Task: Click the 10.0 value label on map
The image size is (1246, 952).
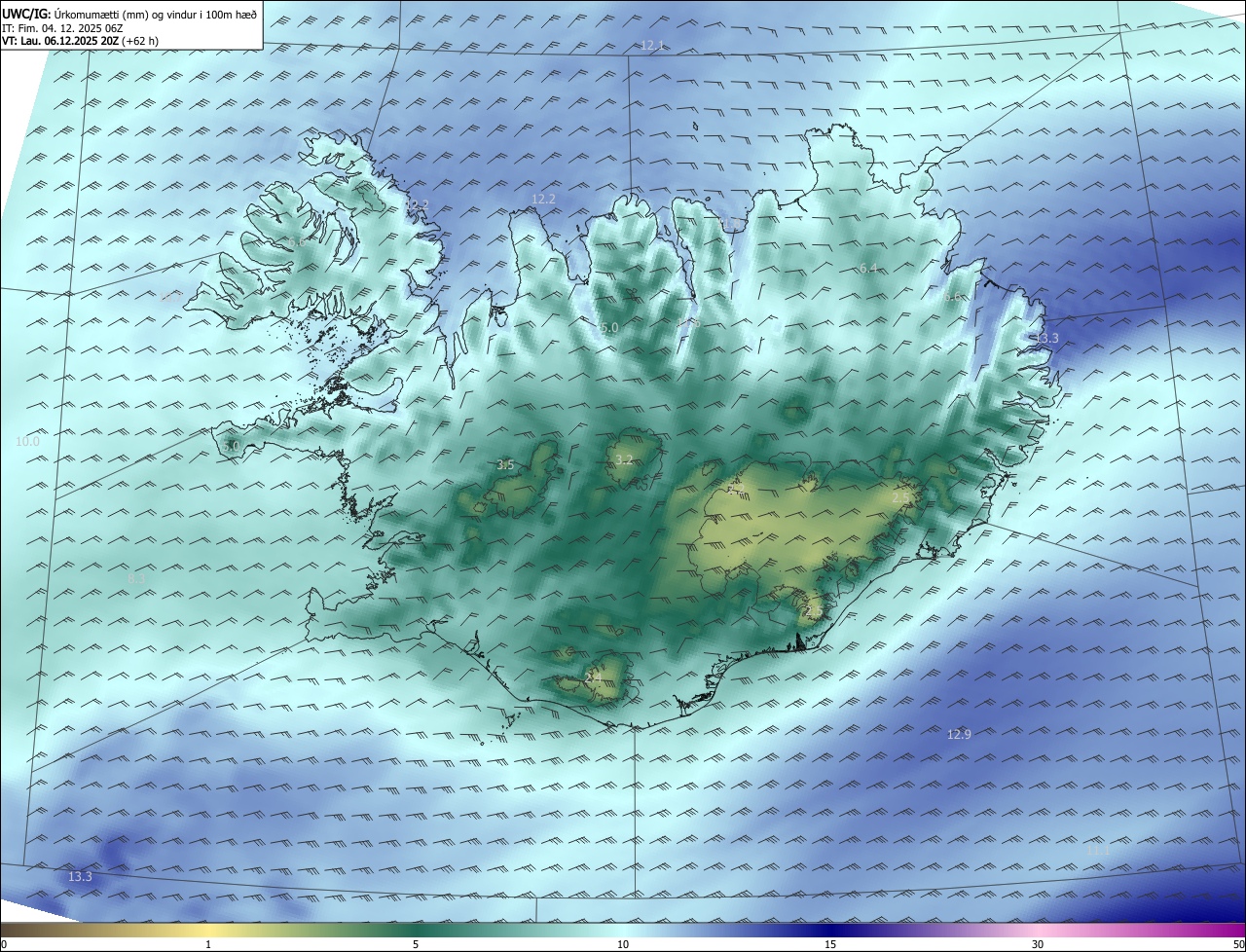Action: click(27, 441)
